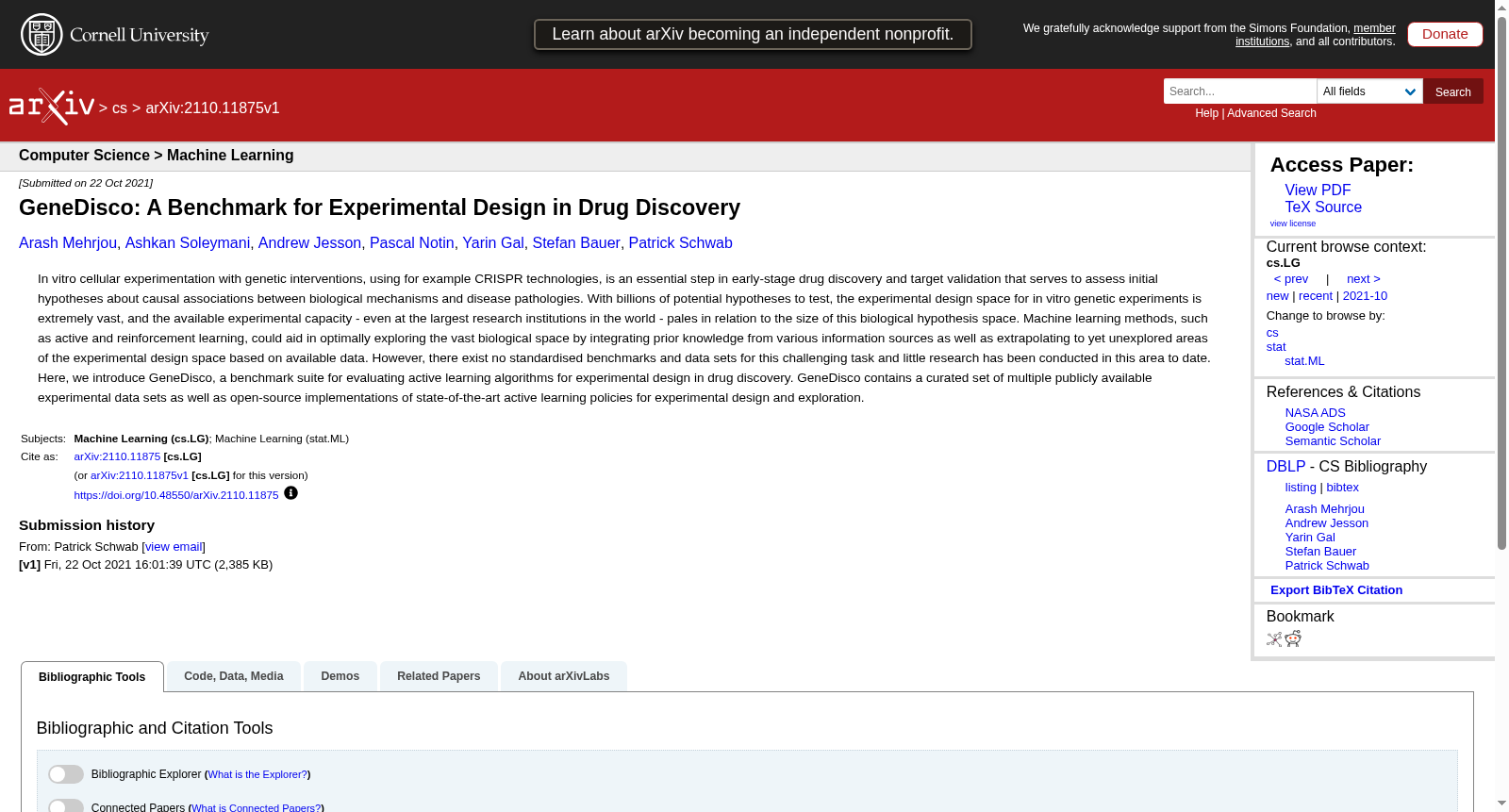Browse the 2021-10 listing
Viewport: 1509px width, 812px height.
pyautogui.click(x=1365, y=296)
